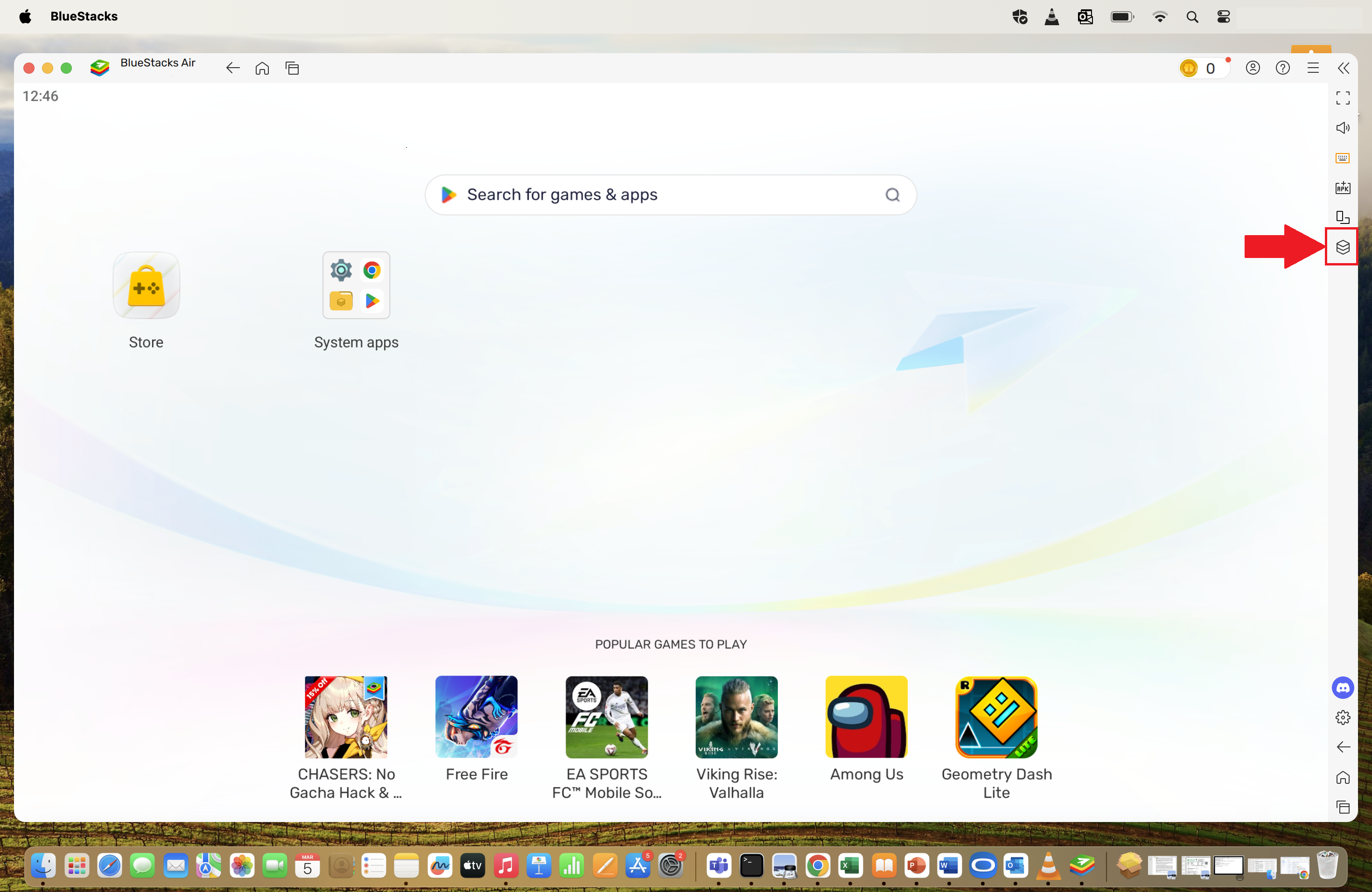Click the battery icon in the menu bar
Image resolution: width=1372 pixels, height=892 pixels.
(x=1122, y=17)
